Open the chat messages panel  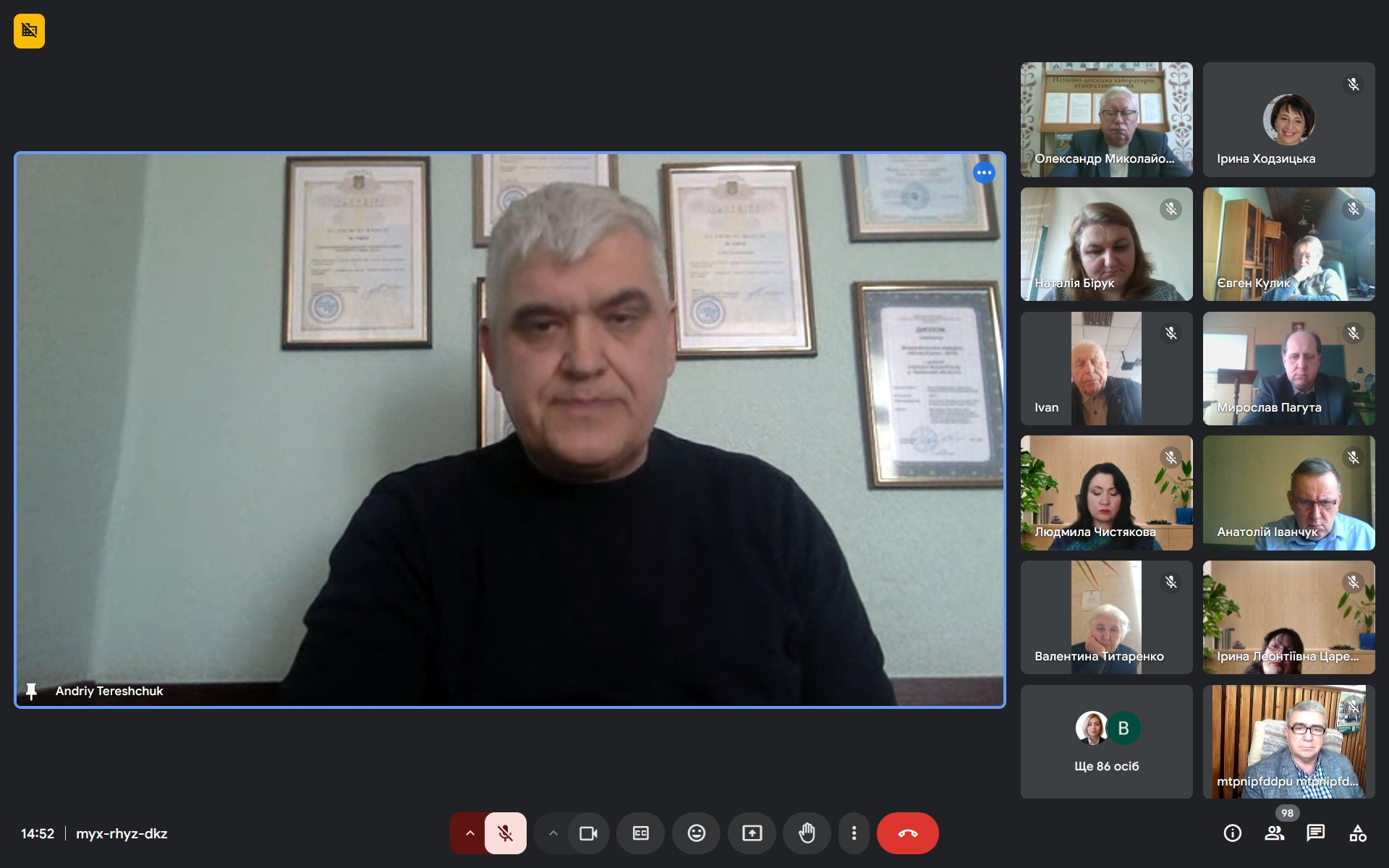pyautogui.click(x=1315, y=833)
